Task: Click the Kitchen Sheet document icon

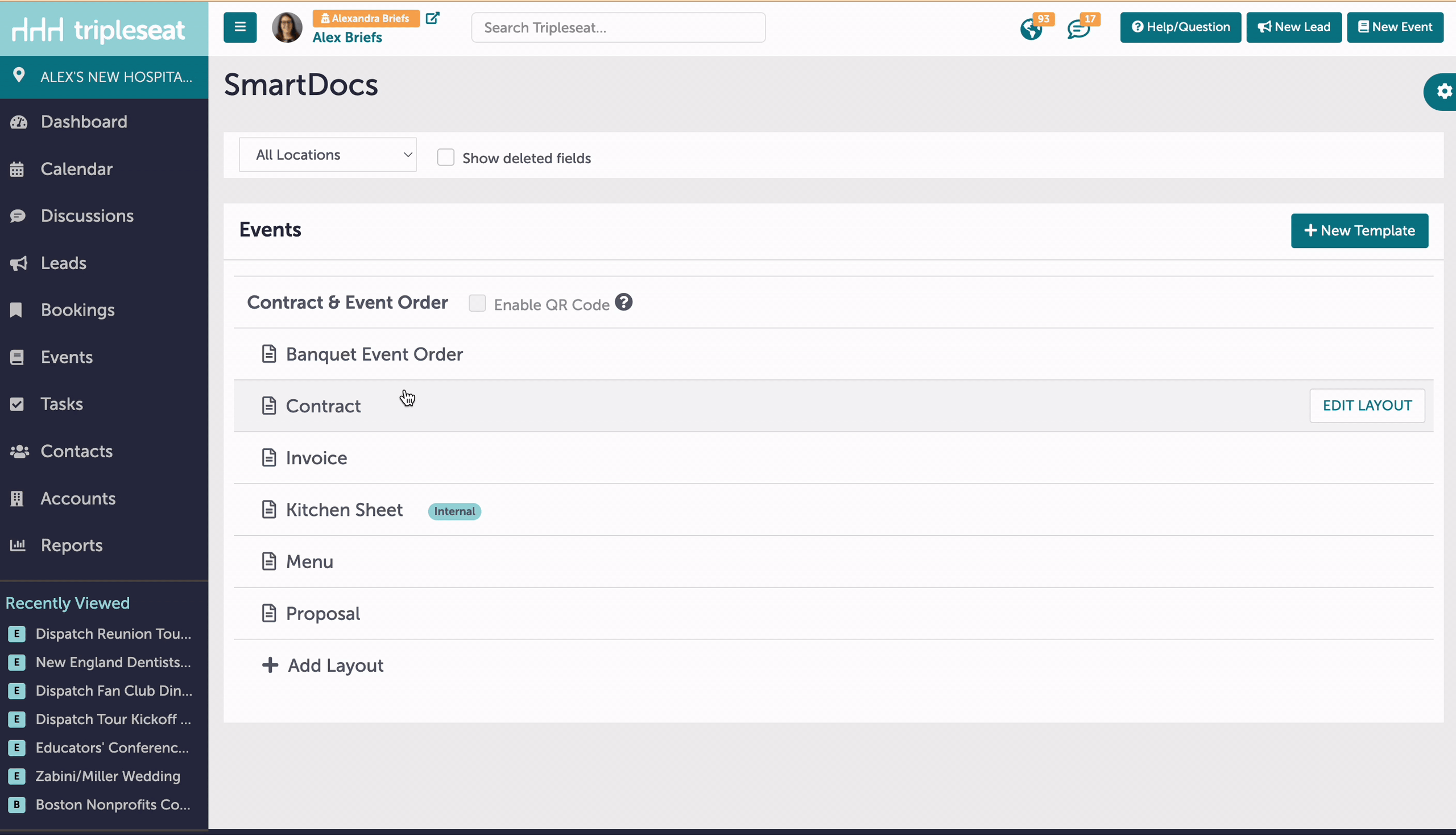Action: tap(269, 509)
